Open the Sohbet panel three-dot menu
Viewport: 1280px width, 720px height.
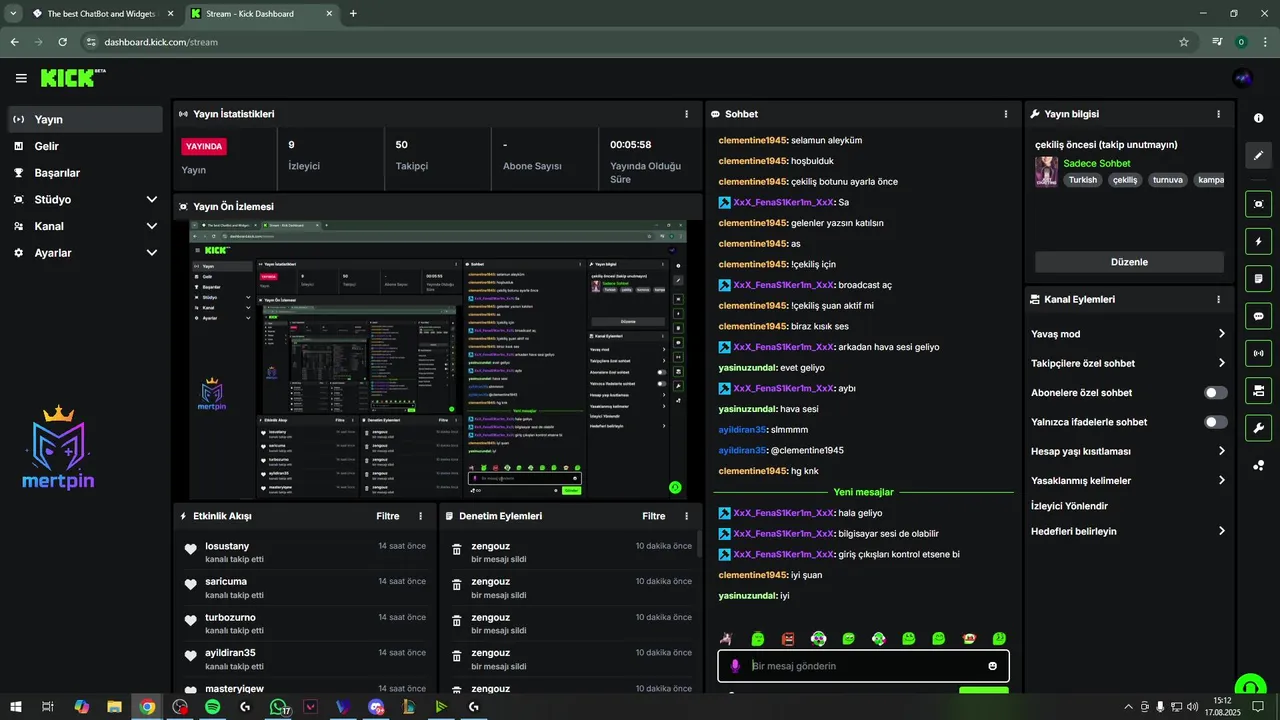pos(1006,114)
